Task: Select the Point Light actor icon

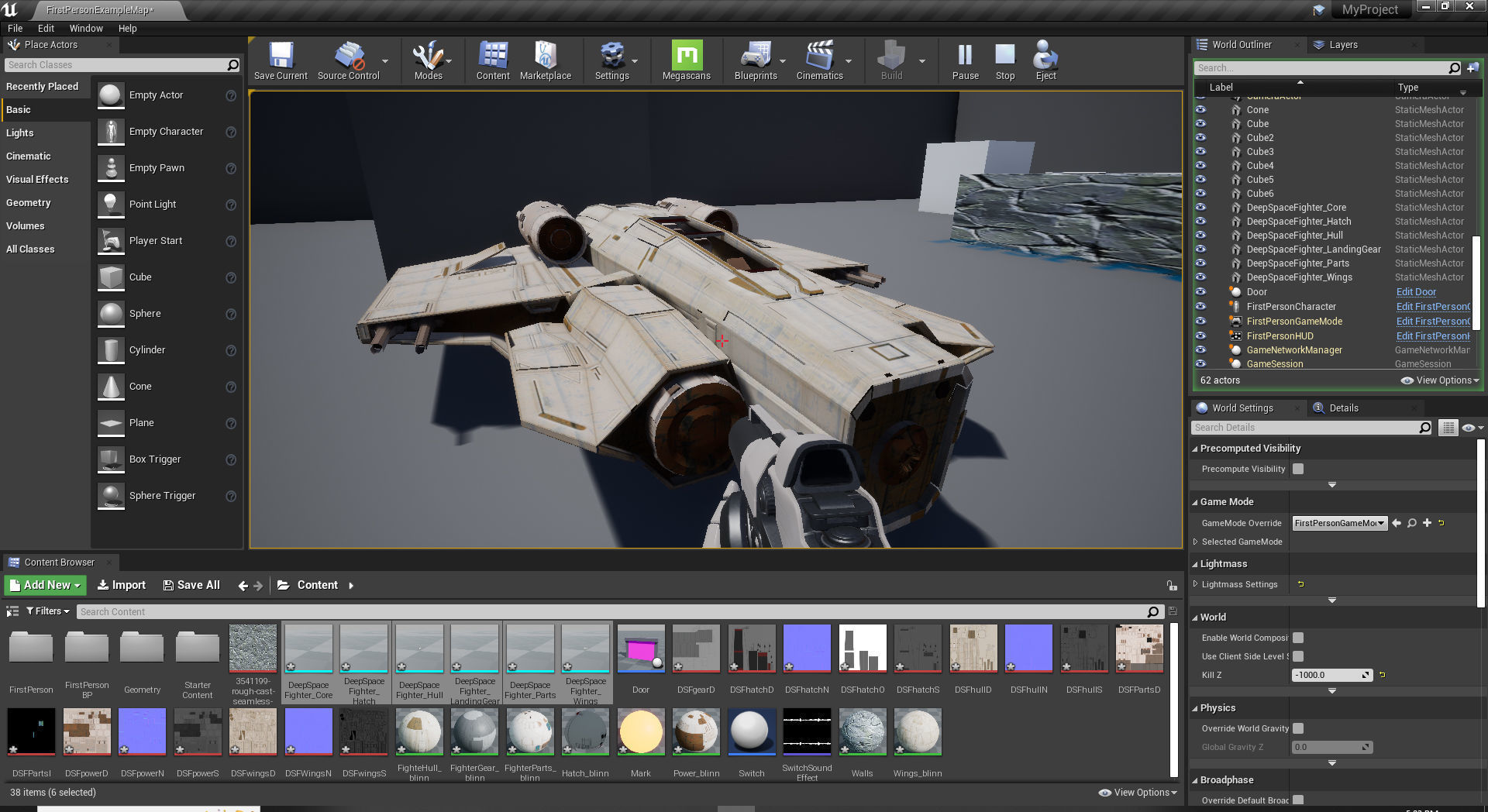Action: [x=111, y=205]
